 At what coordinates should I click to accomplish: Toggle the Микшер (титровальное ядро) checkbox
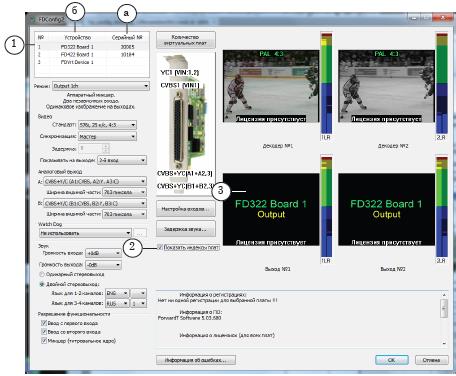[44, 341]
